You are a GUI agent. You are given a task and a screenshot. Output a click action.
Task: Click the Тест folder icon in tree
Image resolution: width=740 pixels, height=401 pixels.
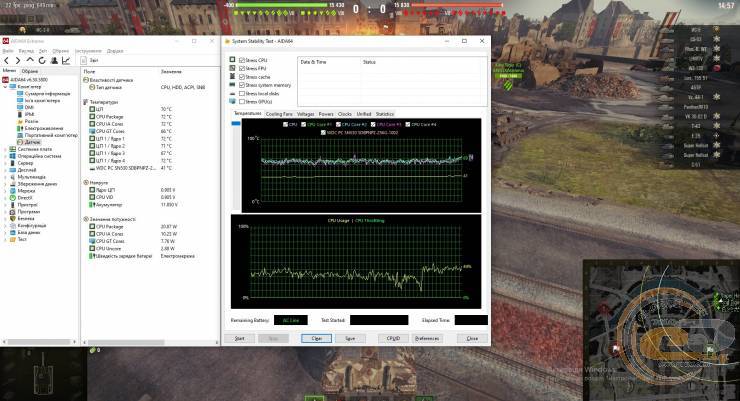13,239
